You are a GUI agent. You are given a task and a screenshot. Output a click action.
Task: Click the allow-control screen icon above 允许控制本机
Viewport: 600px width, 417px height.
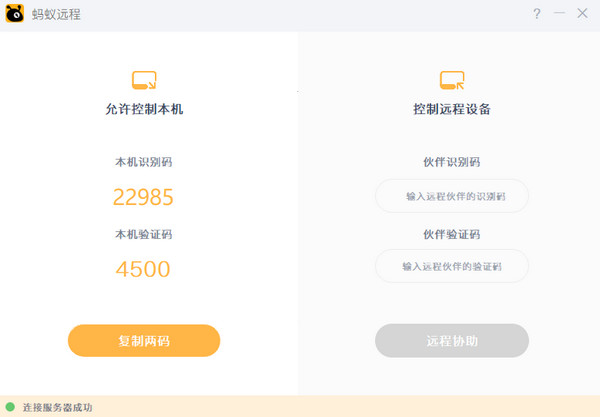[144, 80]
